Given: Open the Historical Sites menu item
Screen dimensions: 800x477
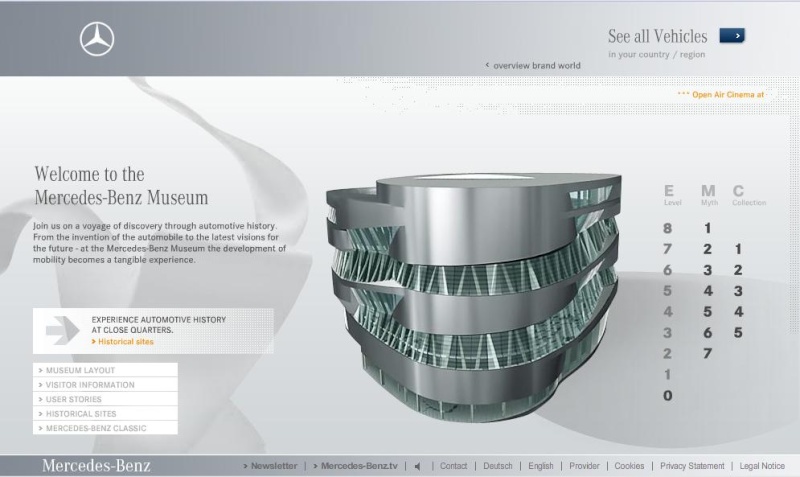Looking at the screenshot, I should 105,414.
